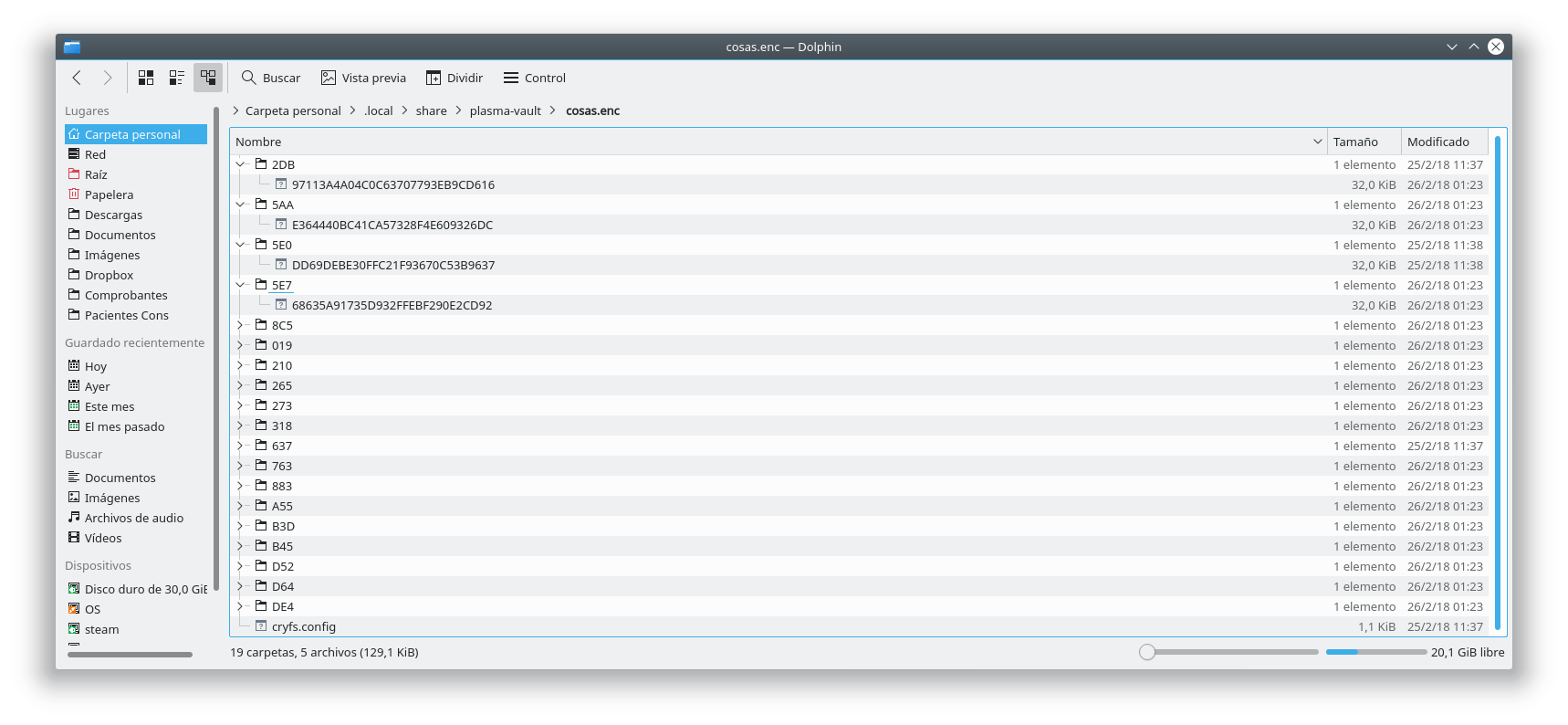Collapse the 2DB folder
The image size is (1568, 725).
tap(241, 164)
